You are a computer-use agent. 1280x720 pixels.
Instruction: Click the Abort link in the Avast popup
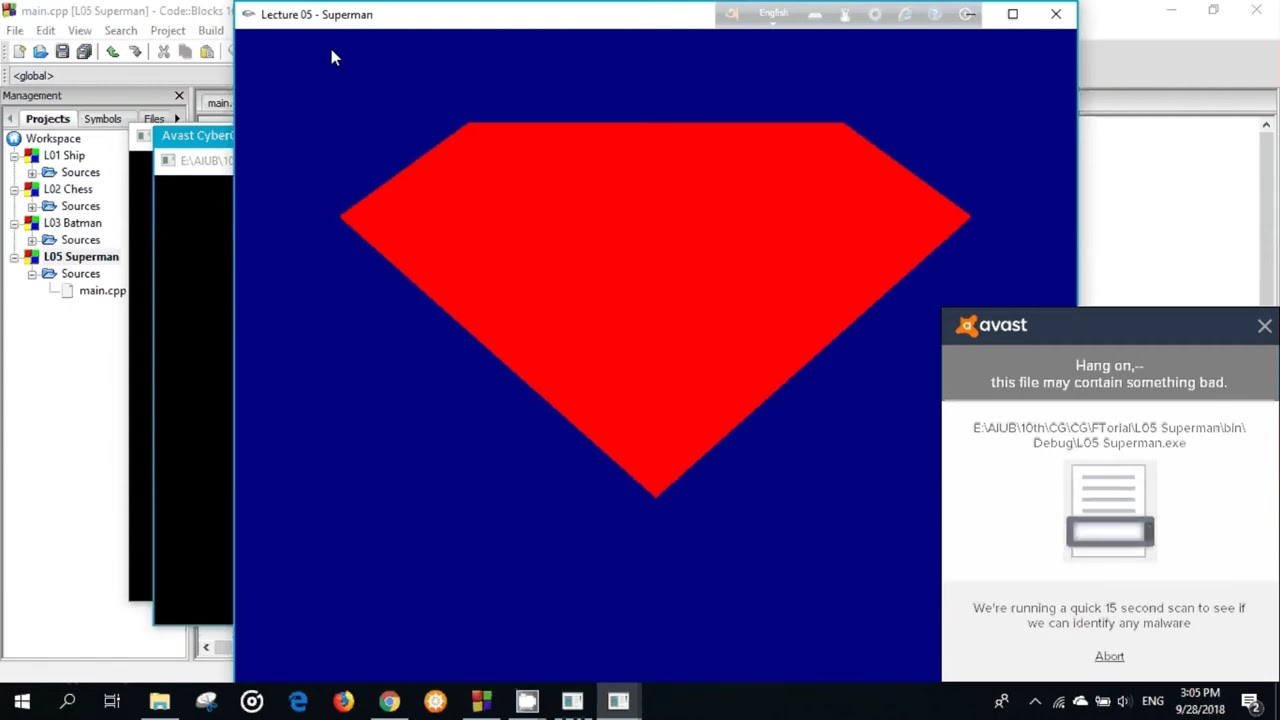(1109, 657)
